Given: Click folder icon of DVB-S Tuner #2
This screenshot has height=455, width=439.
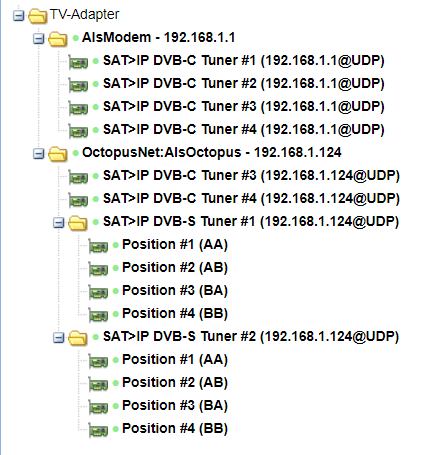Looking at the screenshot, I should click(x=78, y=338).
